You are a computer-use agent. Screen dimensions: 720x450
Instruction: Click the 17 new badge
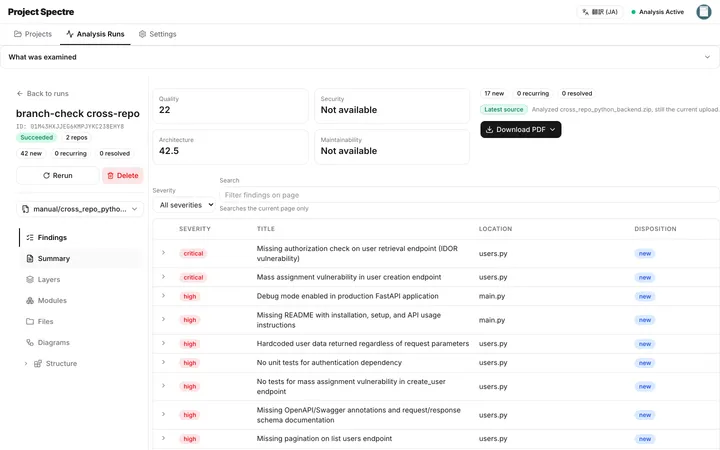[494, 93]
